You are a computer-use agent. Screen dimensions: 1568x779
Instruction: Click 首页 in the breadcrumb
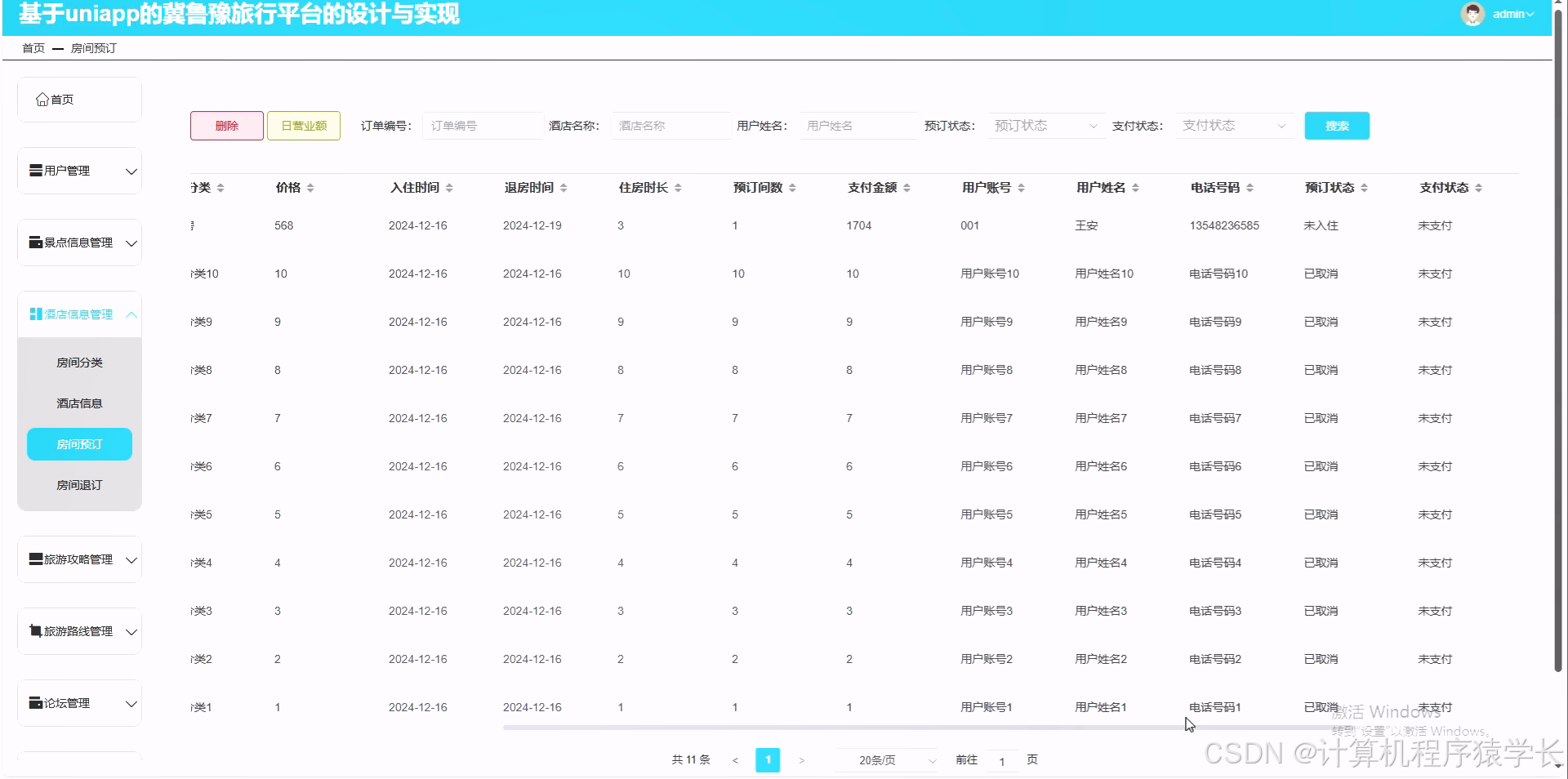click(33, 48)
